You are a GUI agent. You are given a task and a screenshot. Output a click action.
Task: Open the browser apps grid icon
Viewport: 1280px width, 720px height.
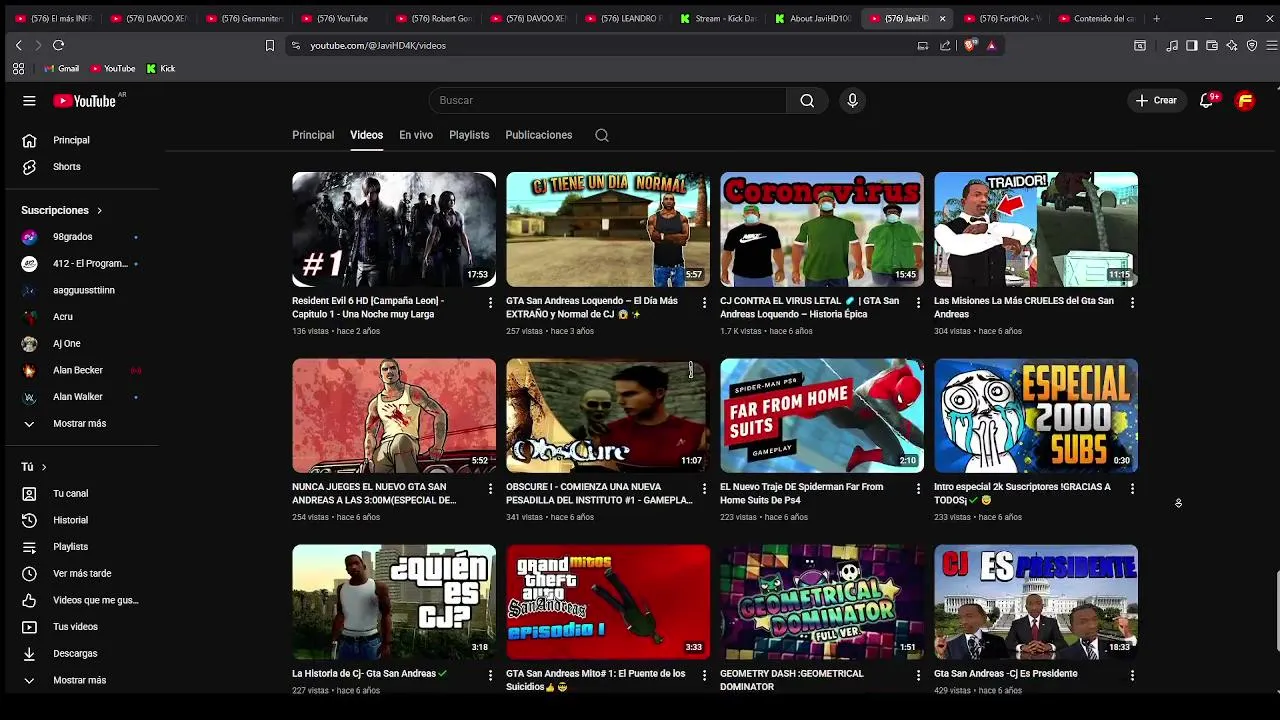tap(18, 69)
